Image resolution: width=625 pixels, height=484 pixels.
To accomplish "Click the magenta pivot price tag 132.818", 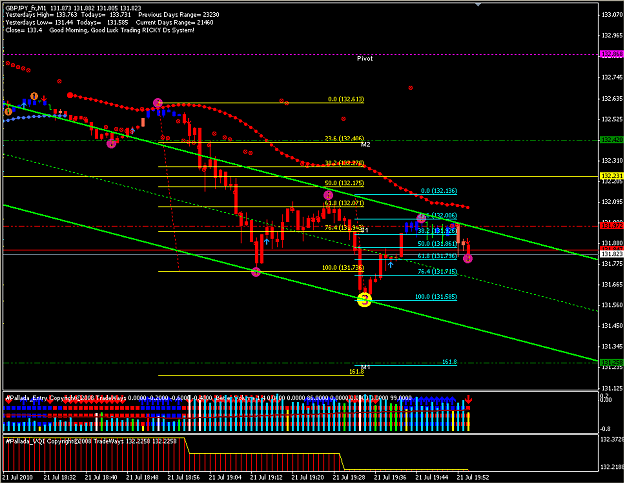I will pos(612,54).
